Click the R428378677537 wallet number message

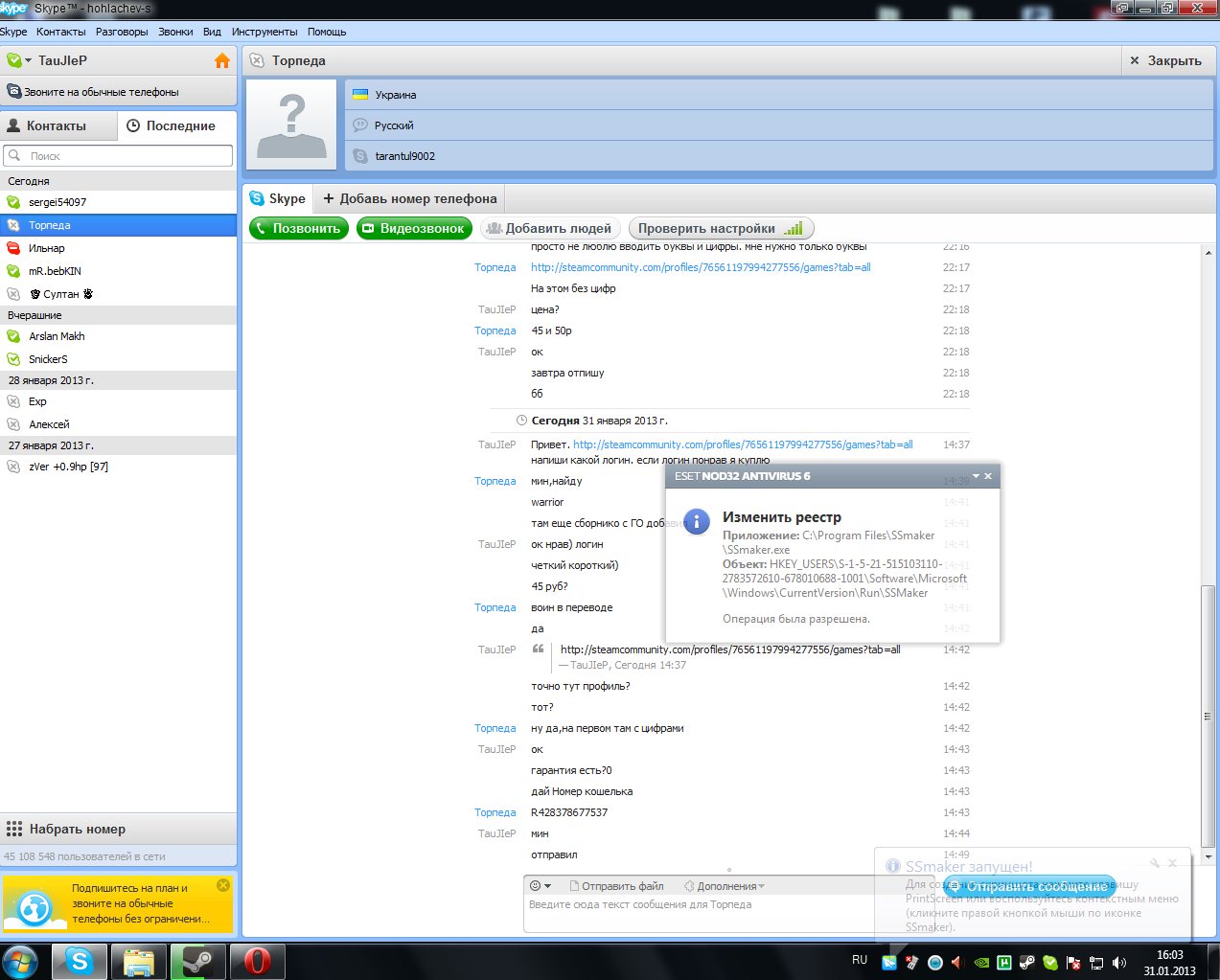pyautogui.click(x=569, y=812)
